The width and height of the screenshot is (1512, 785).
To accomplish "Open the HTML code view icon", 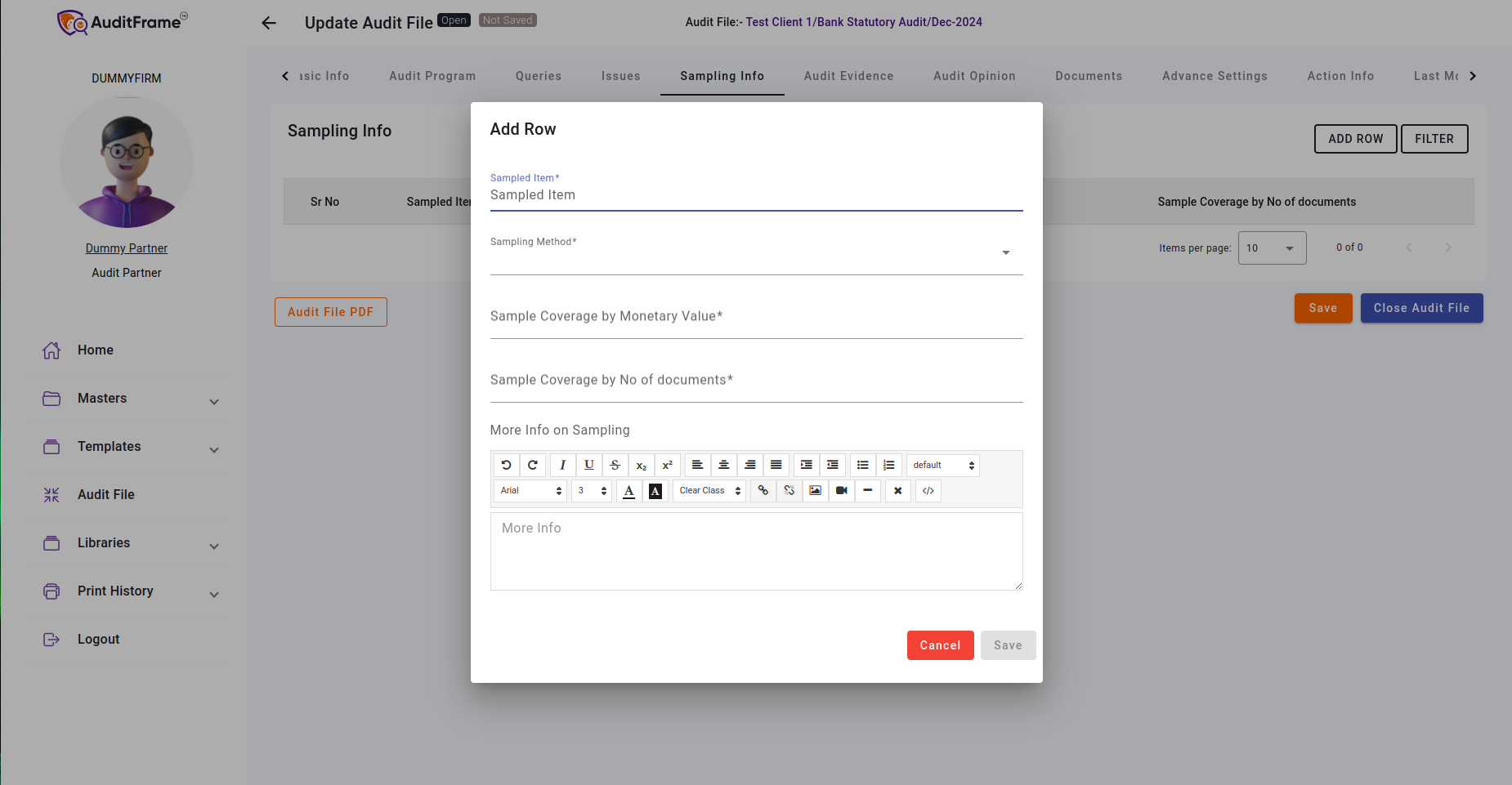I will point(928,490).
